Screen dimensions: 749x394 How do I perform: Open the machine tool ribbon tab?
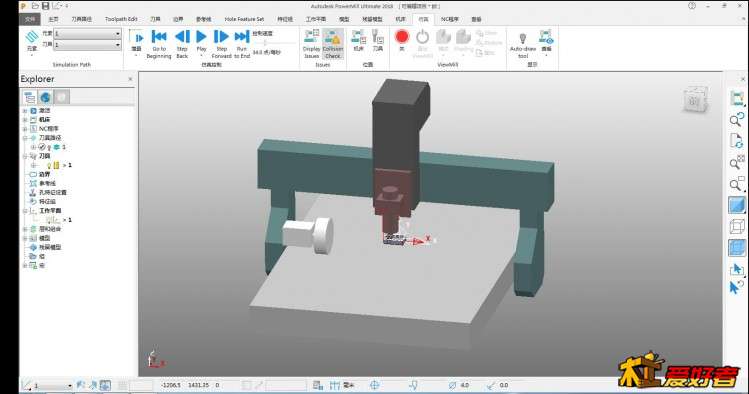[400, 19]
